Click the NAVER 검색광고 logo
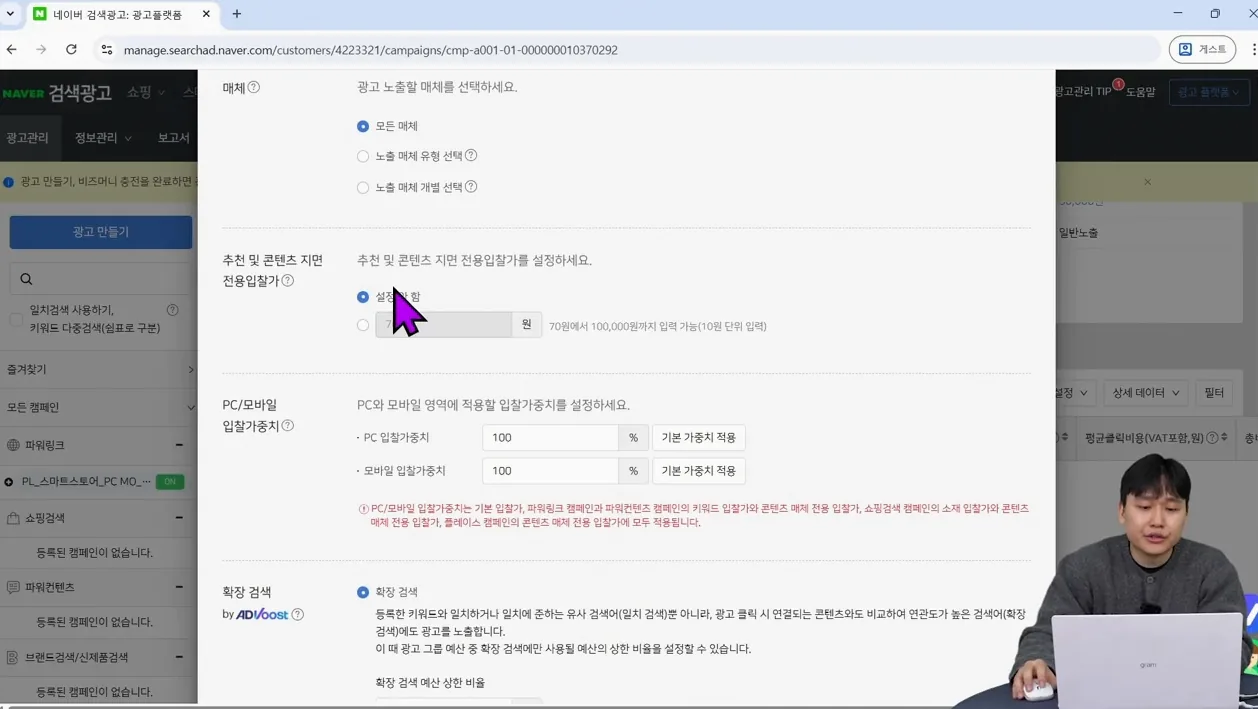Viewport: 1258px width, 709px height. pos(57,93)
